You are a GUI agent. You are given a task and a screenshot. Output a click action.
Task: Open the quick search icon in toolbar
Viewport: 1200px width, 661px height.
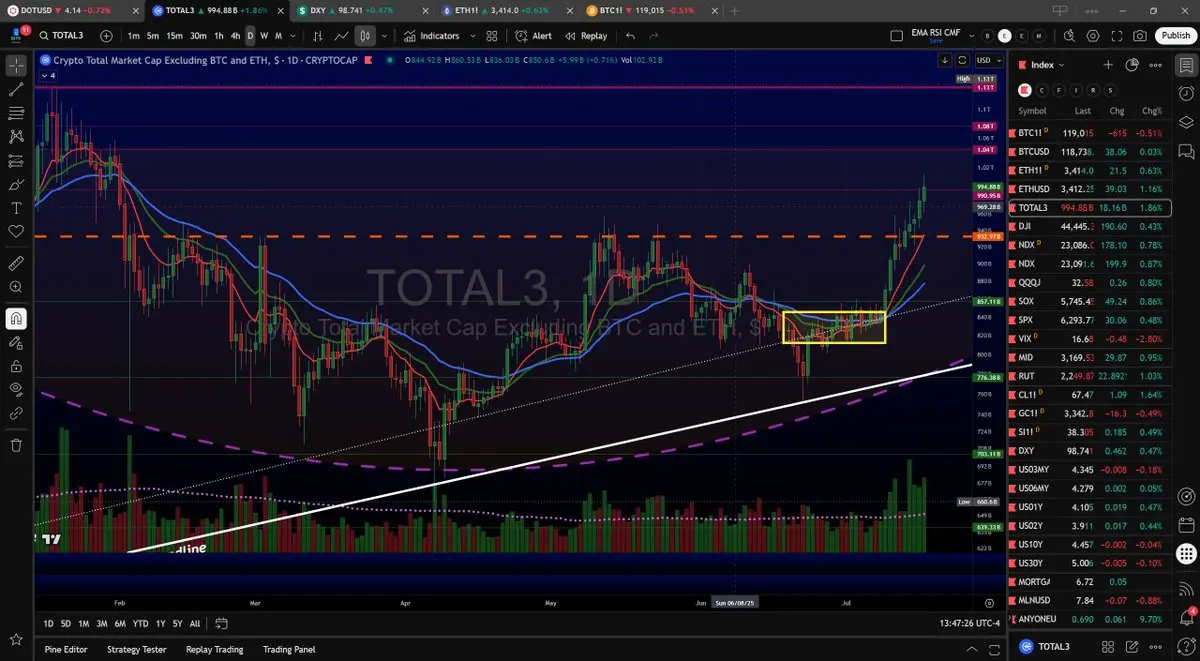1069,36
